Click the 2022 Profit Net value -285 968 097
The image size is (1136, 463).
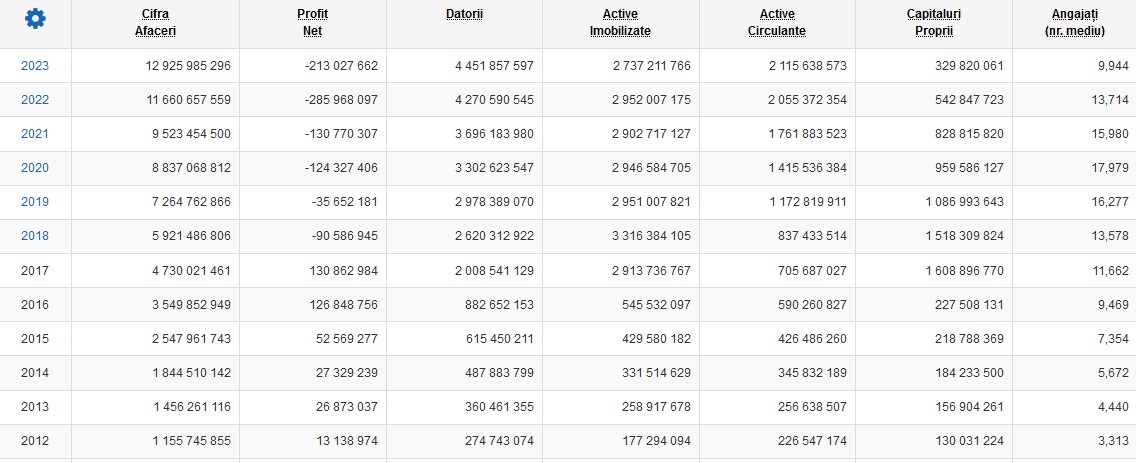coord(341,100)
